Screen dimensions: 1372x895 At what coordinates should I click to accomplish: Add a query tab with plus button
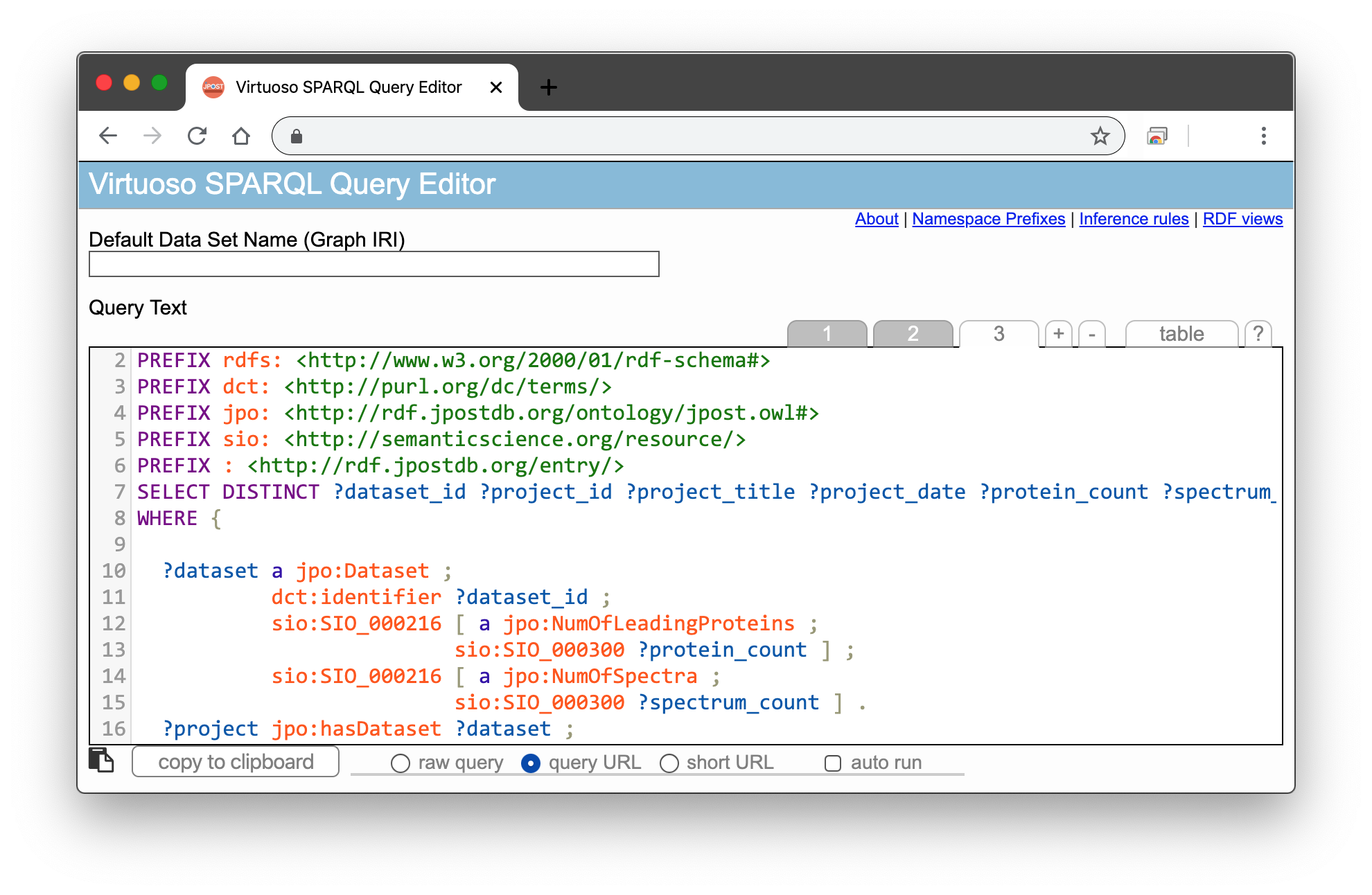pos(1058,334)
